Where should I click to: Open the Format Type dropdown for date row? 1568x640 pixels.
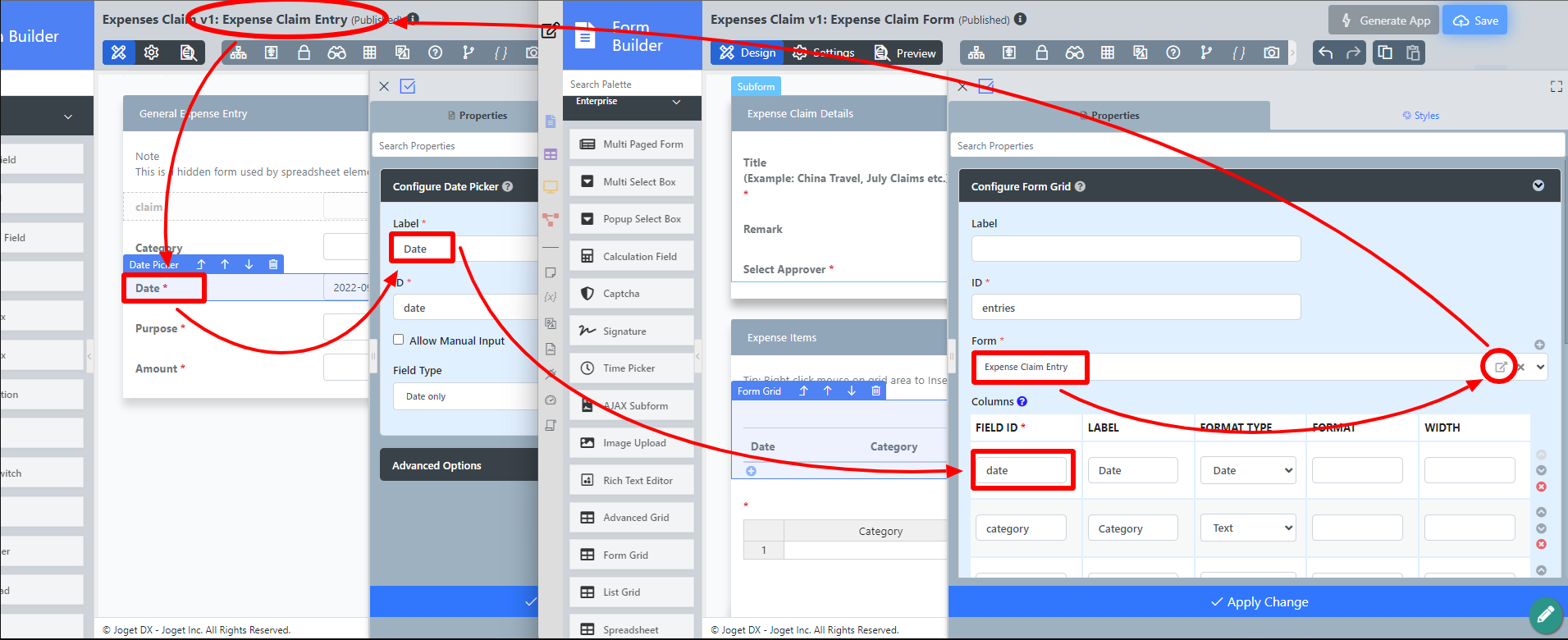click(1248, 470)
